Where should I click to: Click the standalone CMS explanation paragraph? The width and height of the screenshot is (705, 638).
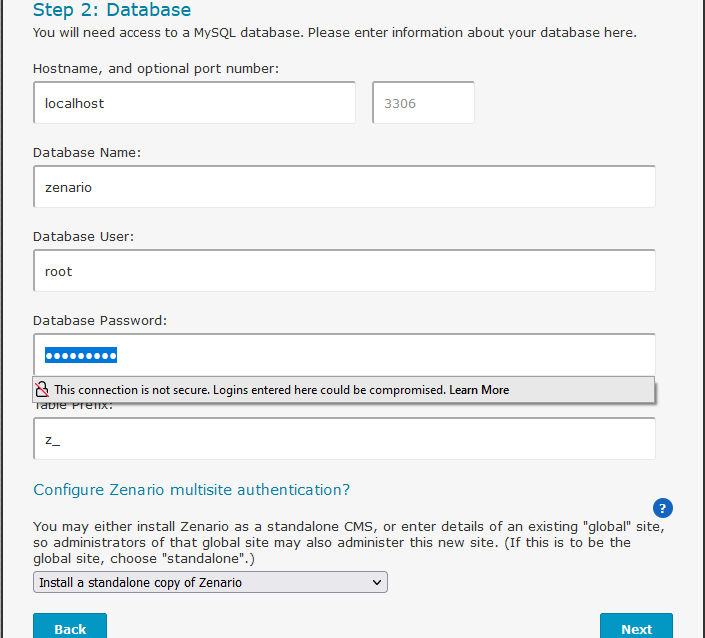340,542
